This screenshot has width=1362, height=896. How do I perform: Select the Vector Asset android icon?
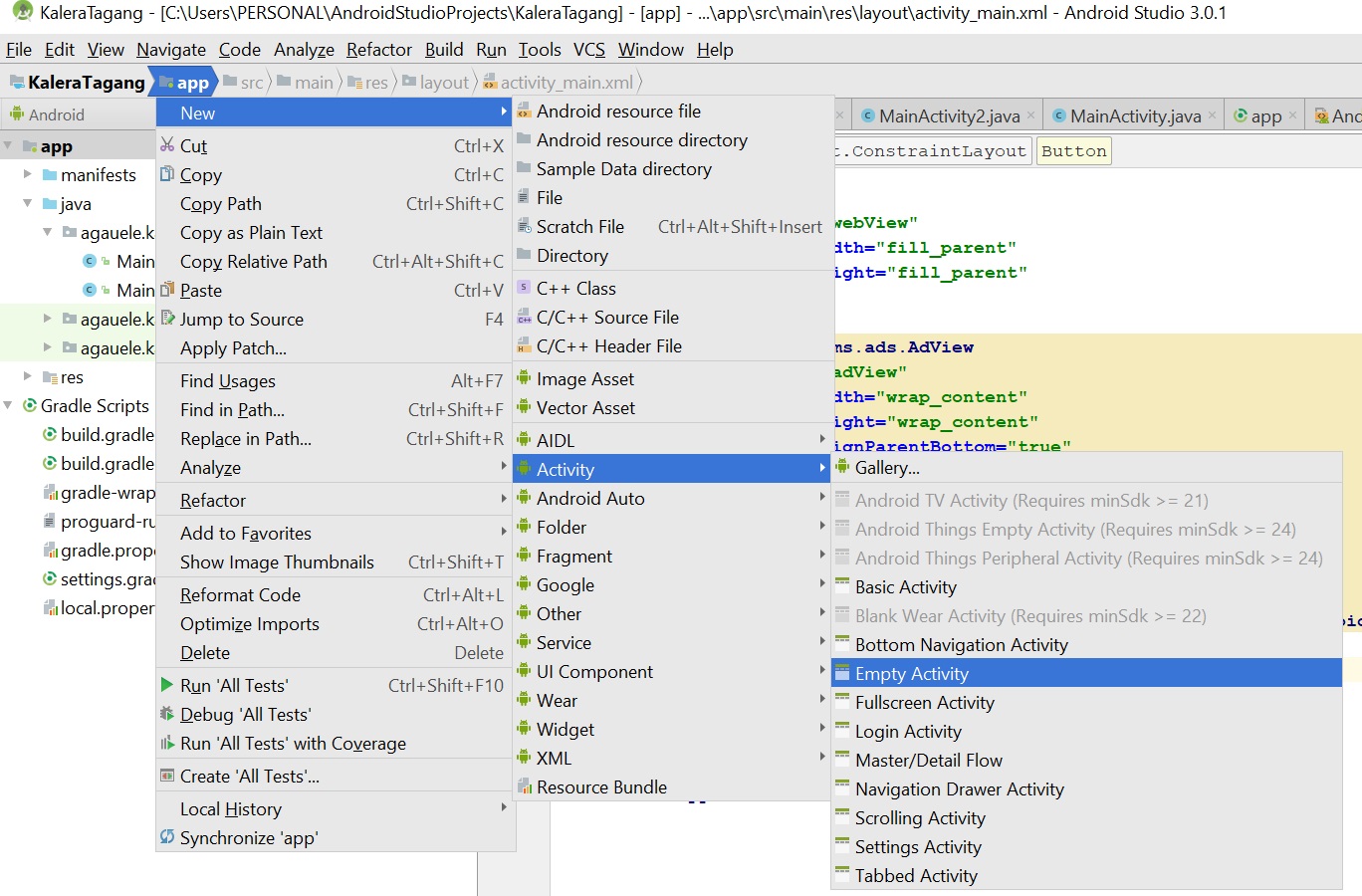(x=525, y=407)
